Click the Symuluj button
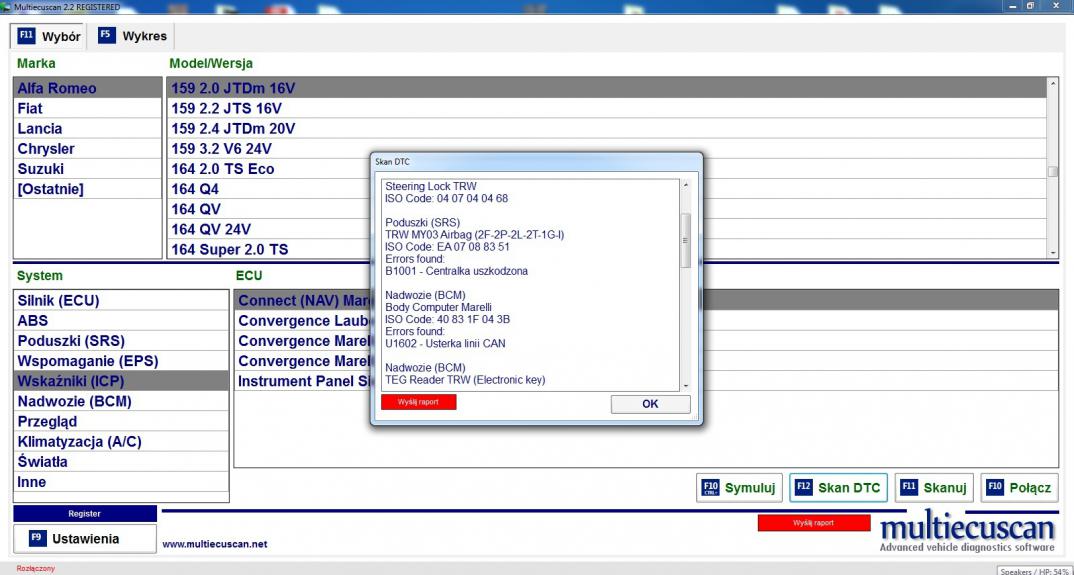Image resolution: width=1074 pixels, height=575 pixels. coord(739,488)
